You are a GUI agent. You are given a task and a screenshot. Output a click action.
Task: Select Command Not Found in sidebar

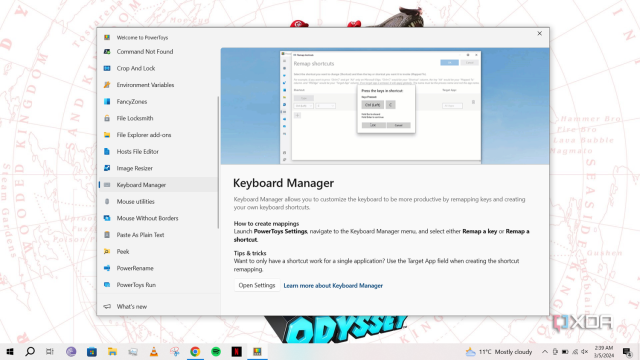(x=158, y=52)
